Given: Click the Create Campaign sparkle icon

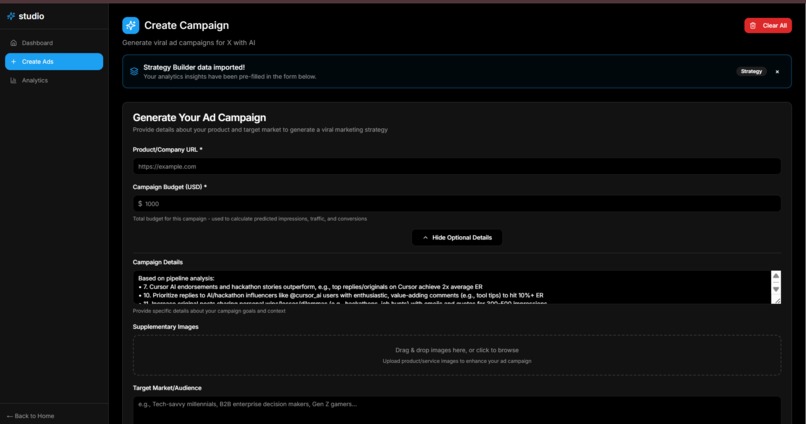Looking at the screenshot, I should pos(131,25).
